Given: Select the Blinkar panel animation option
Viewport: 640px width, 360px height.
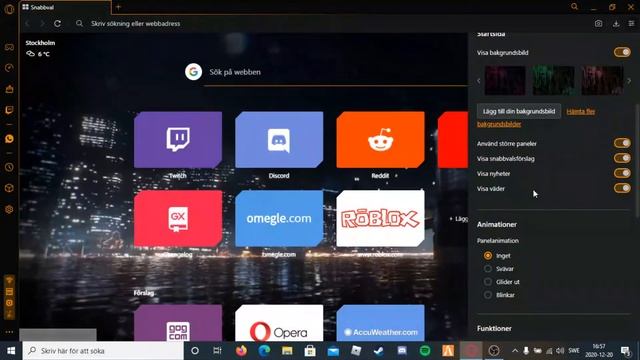Looking at the screenshot, I should pyautogui.click(x=488, y=295).
